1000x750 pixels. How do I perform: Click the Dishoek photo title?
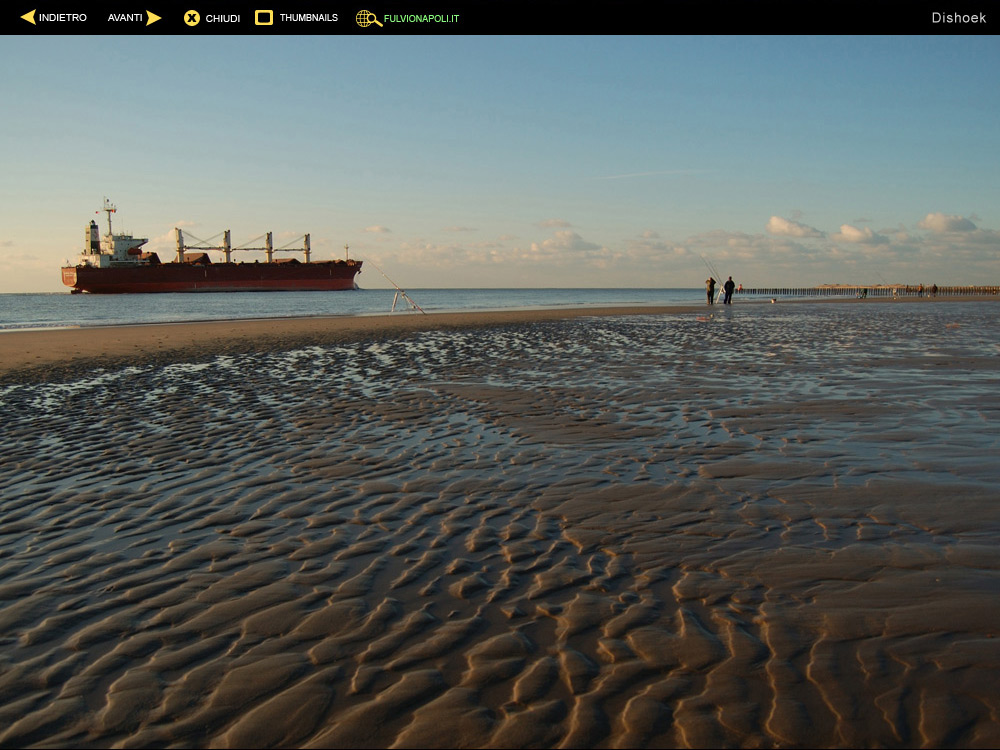[x=959, y=18]
